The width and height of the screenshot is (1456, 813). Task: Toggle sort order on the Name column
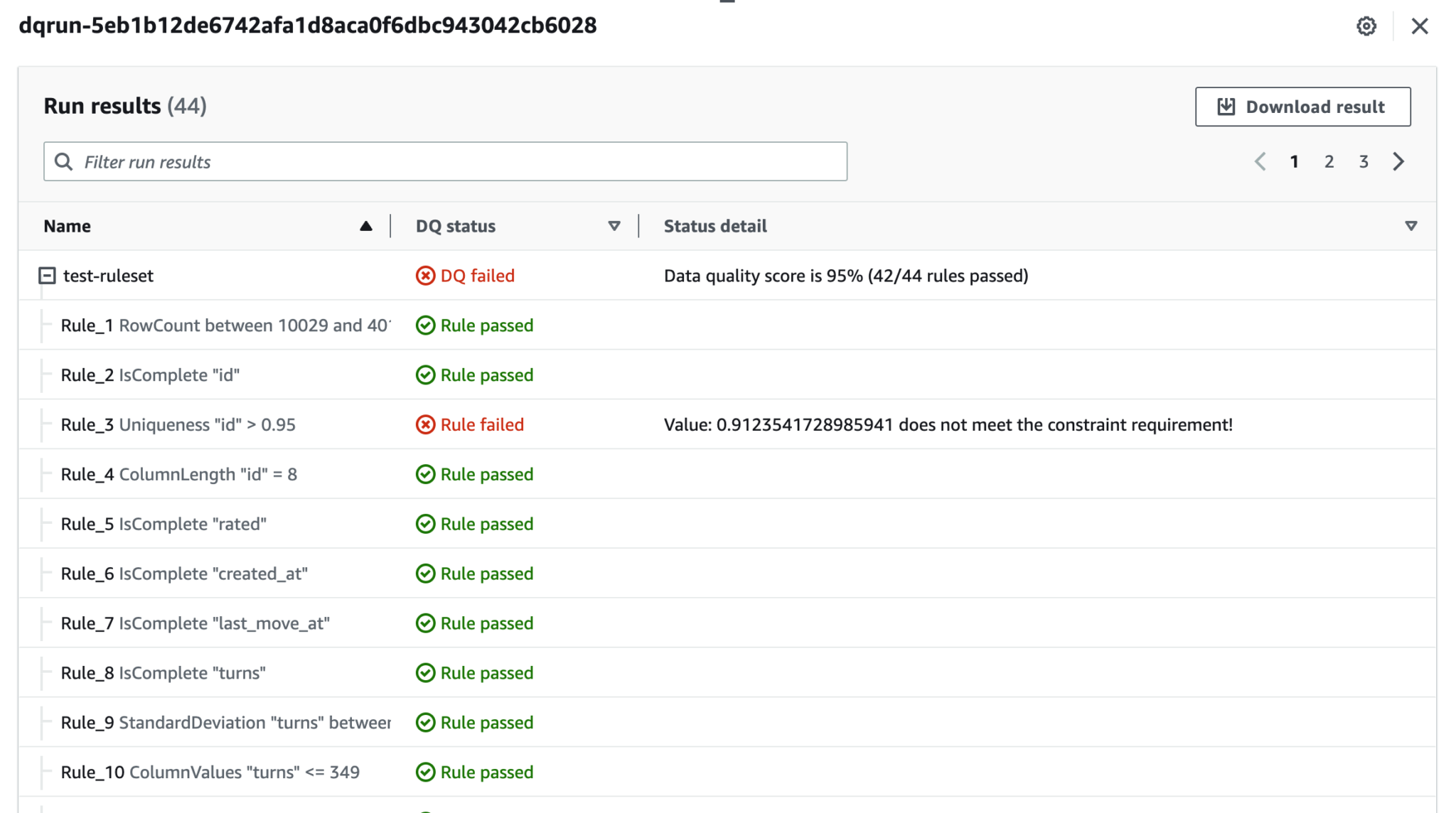365,226
